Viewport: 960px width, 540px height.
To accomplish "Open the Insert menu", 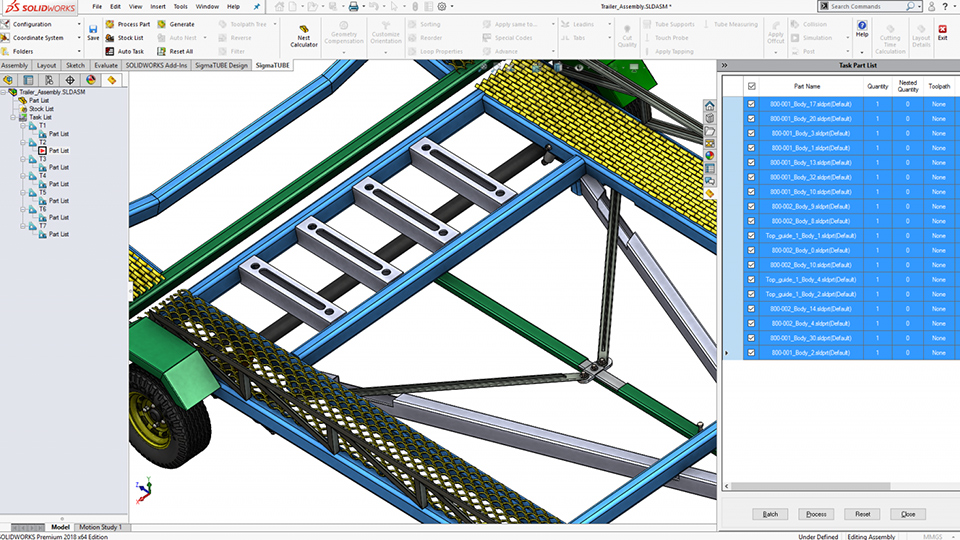I will (157, 7).
